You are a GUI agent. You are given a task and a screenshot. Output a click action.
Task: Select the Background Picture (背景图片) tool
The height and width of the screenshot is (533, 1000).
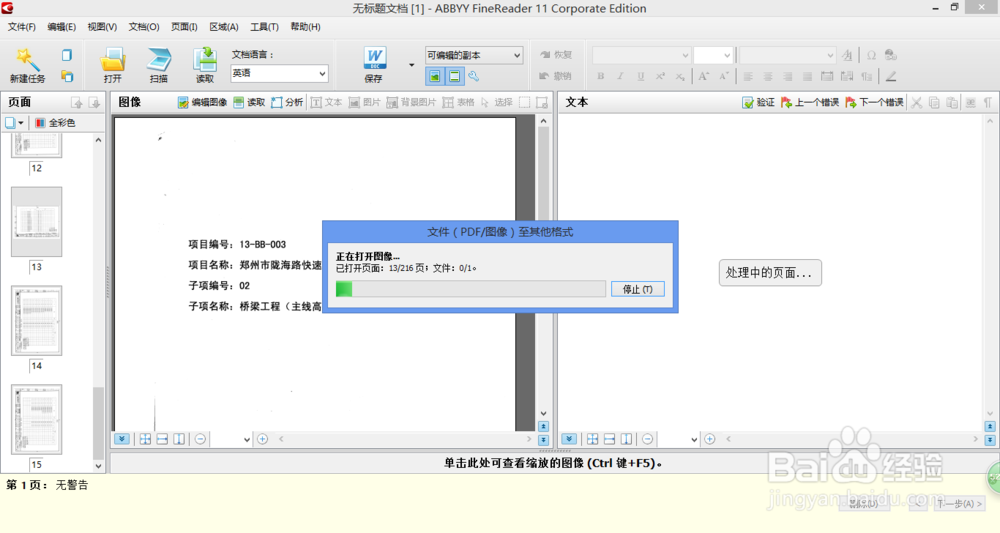[411, 102]
